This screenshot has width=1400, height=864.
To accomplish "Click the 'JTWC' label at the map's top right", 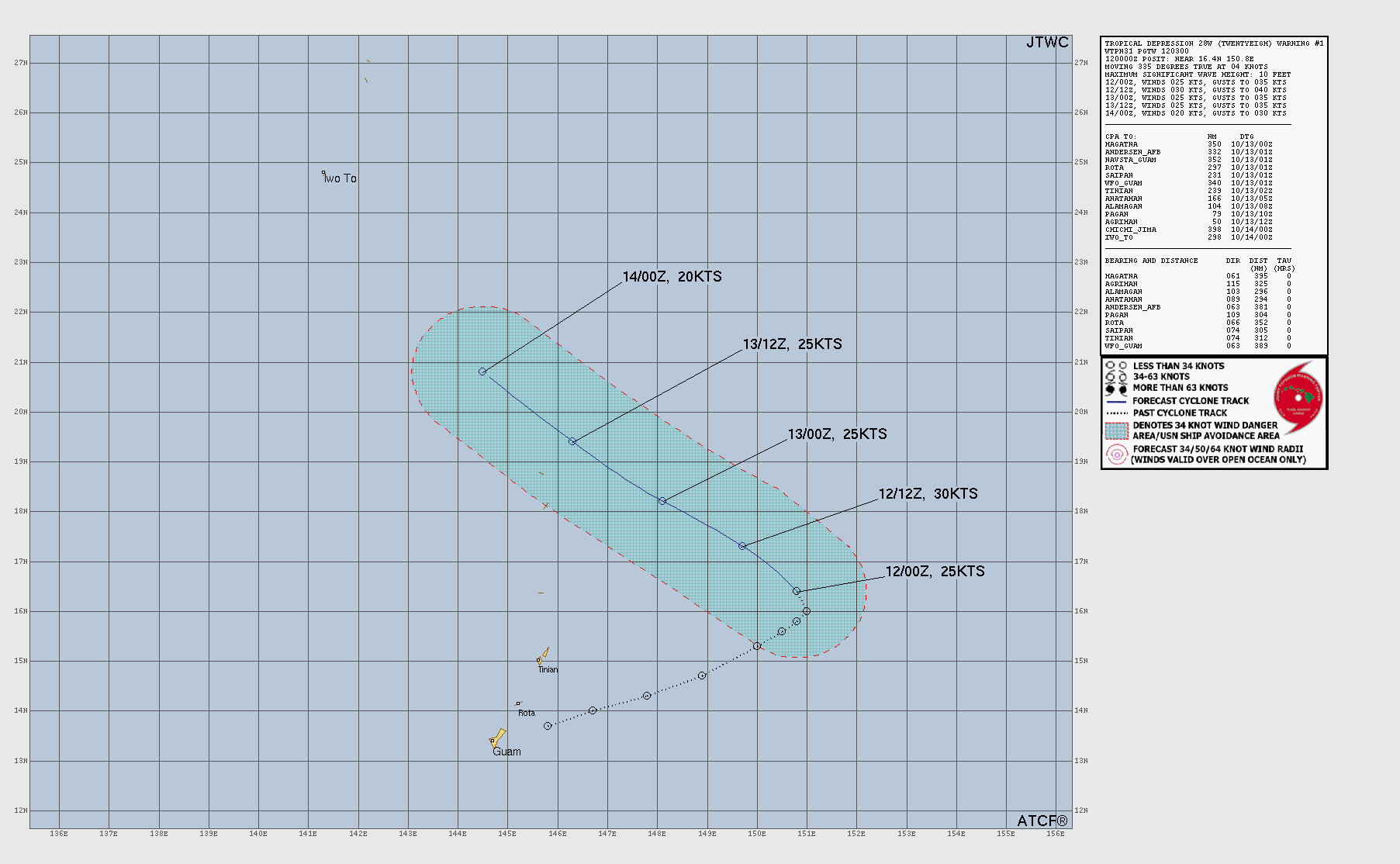I will tap(1047, 43).
